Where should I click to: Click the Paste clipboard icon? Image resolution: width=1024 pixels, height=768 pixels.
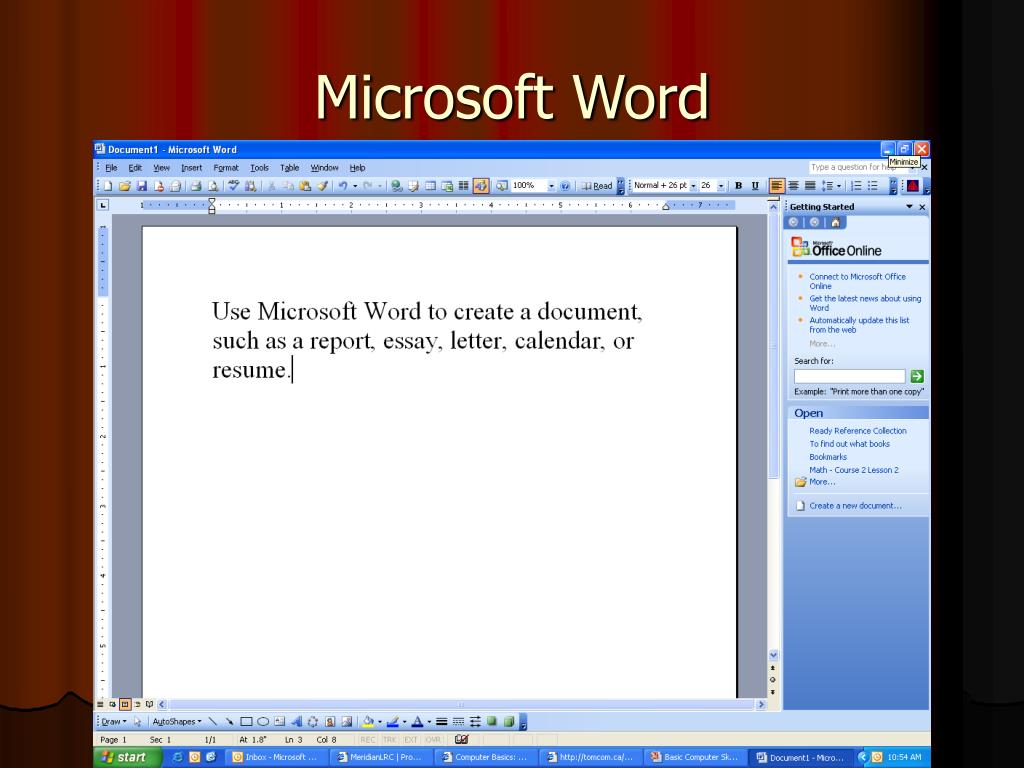[304, 186]
